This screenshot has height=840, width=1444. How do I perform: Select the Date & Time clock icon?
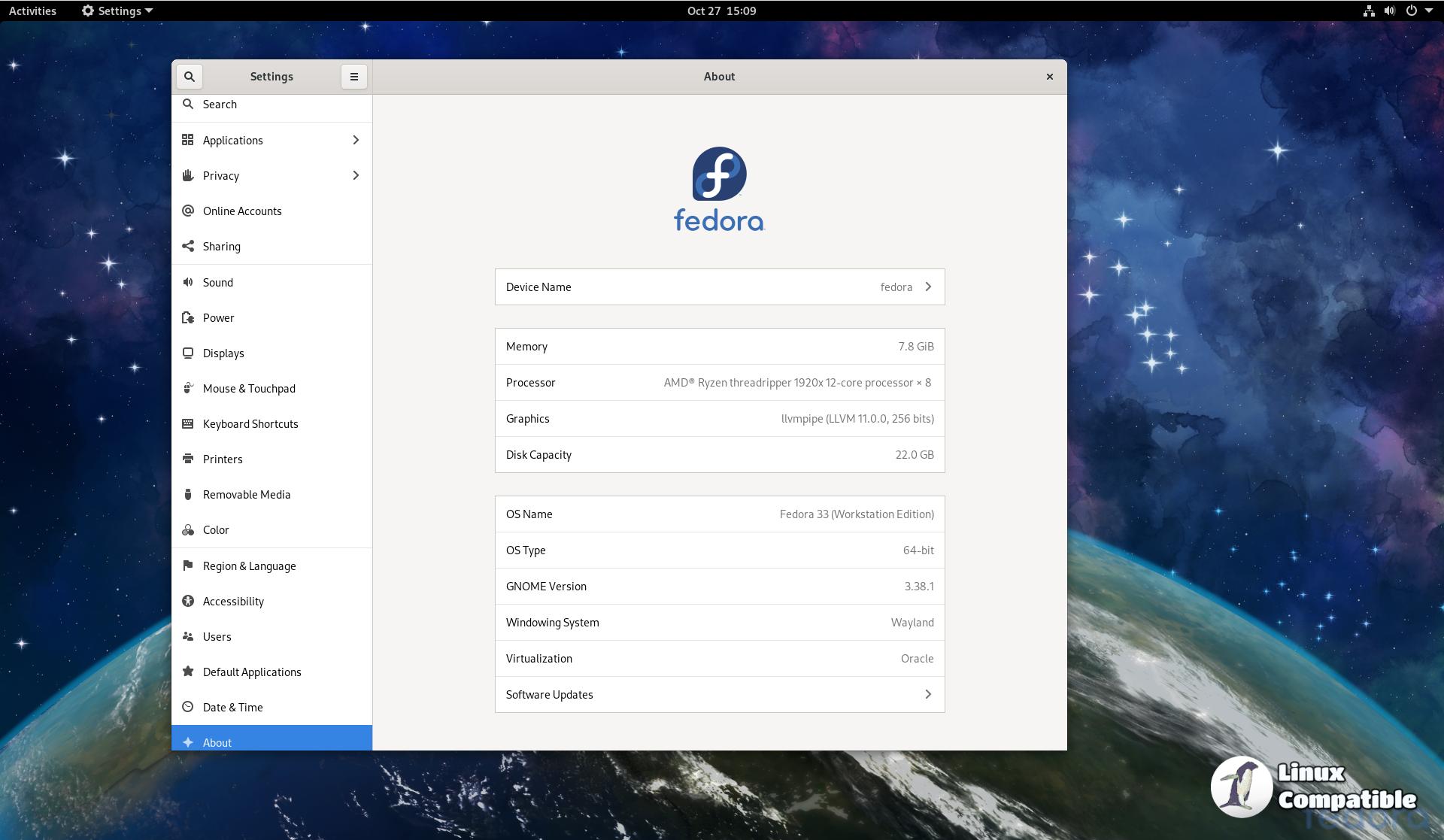pos(188,708)
